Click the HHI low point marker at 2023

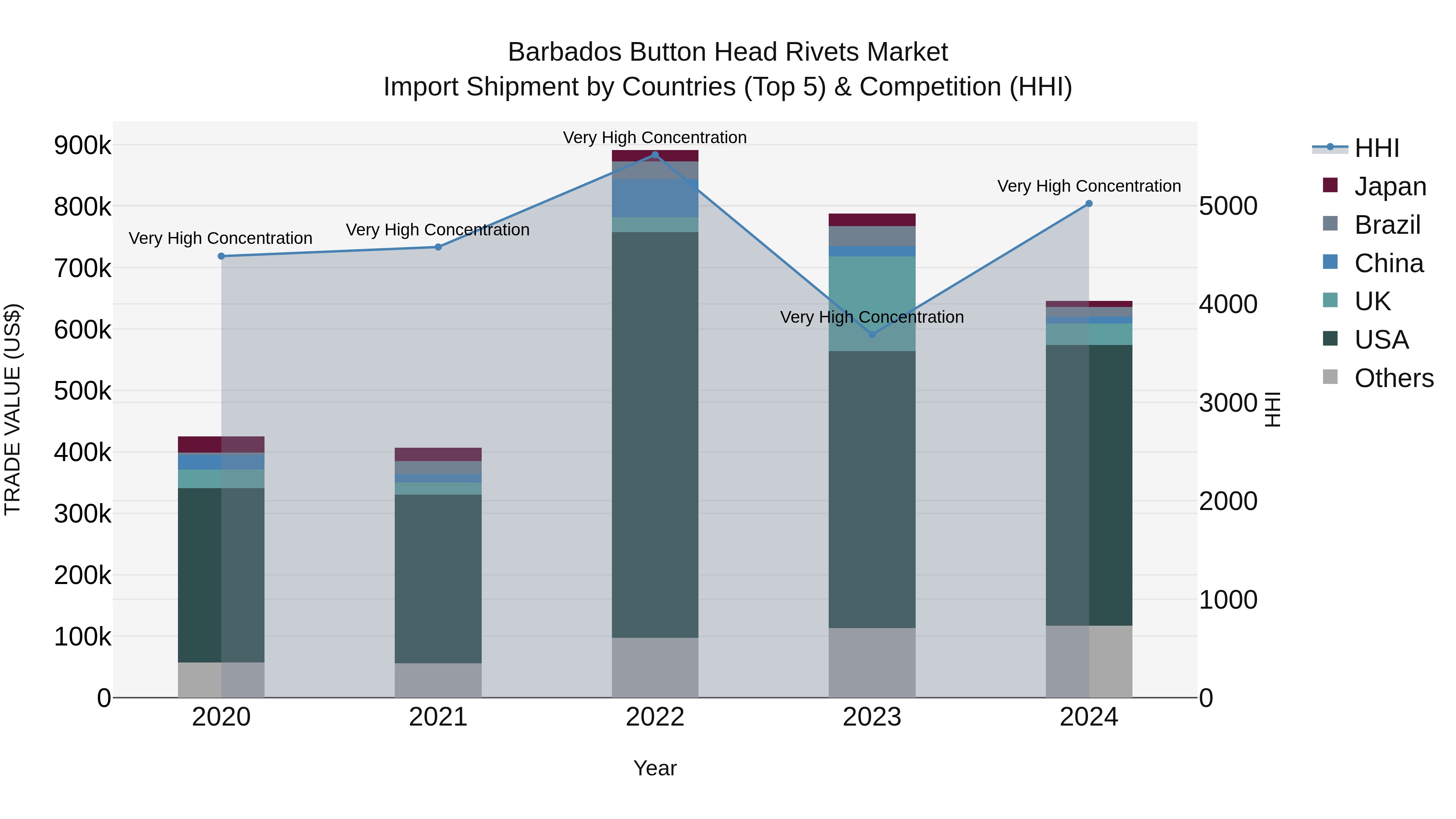[872, 334]
